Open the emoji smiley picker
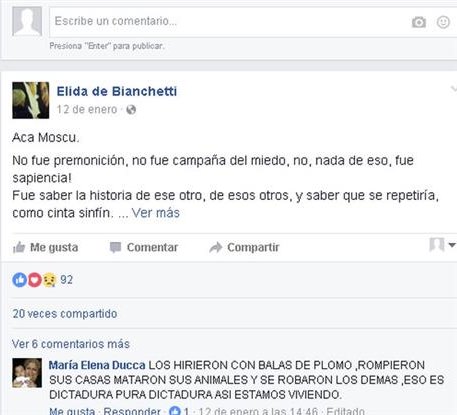The height and width of the screenshot is (415, 457). [x=443, y=22]
